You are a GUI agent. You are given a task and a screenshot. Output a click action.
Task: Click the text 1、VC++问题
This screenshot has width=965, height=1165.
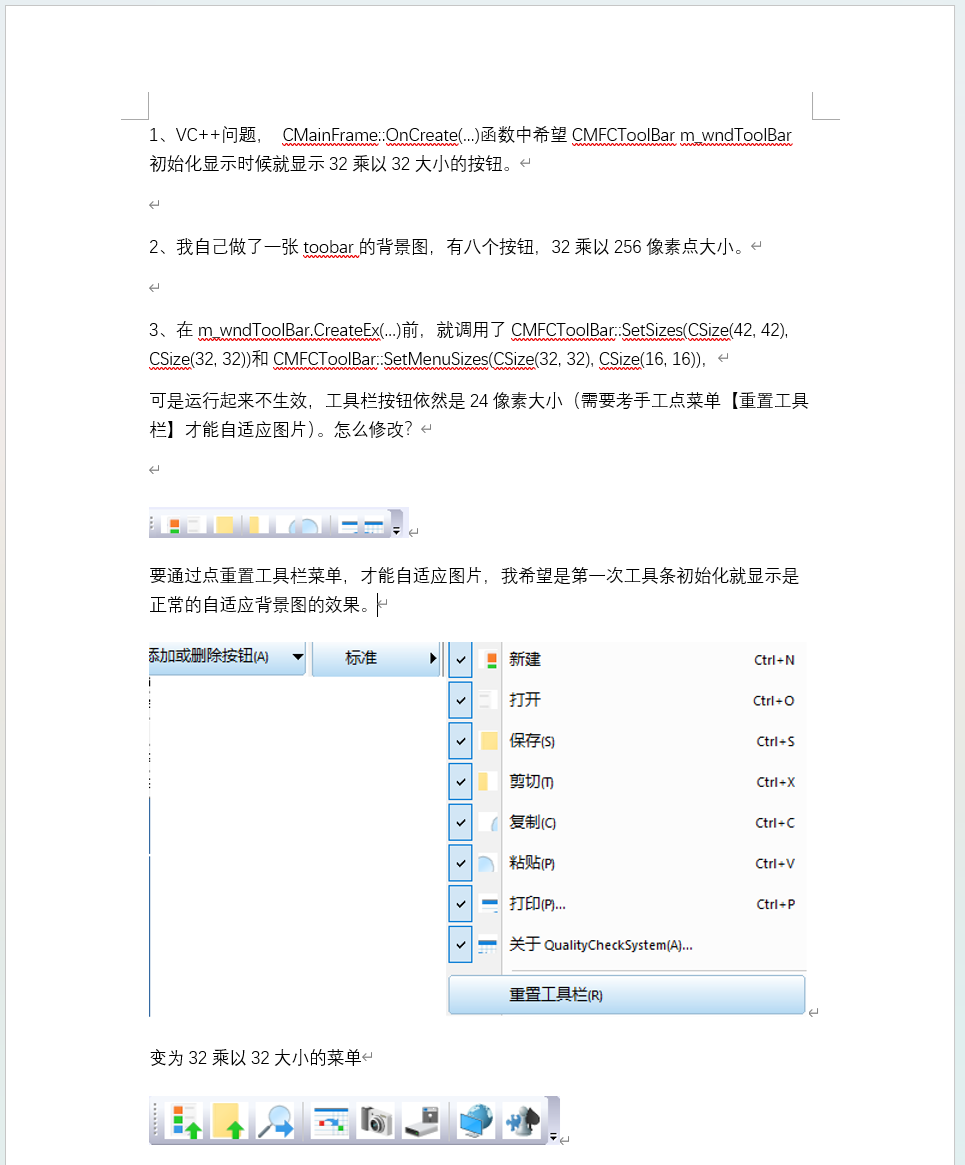coord(203,135)
